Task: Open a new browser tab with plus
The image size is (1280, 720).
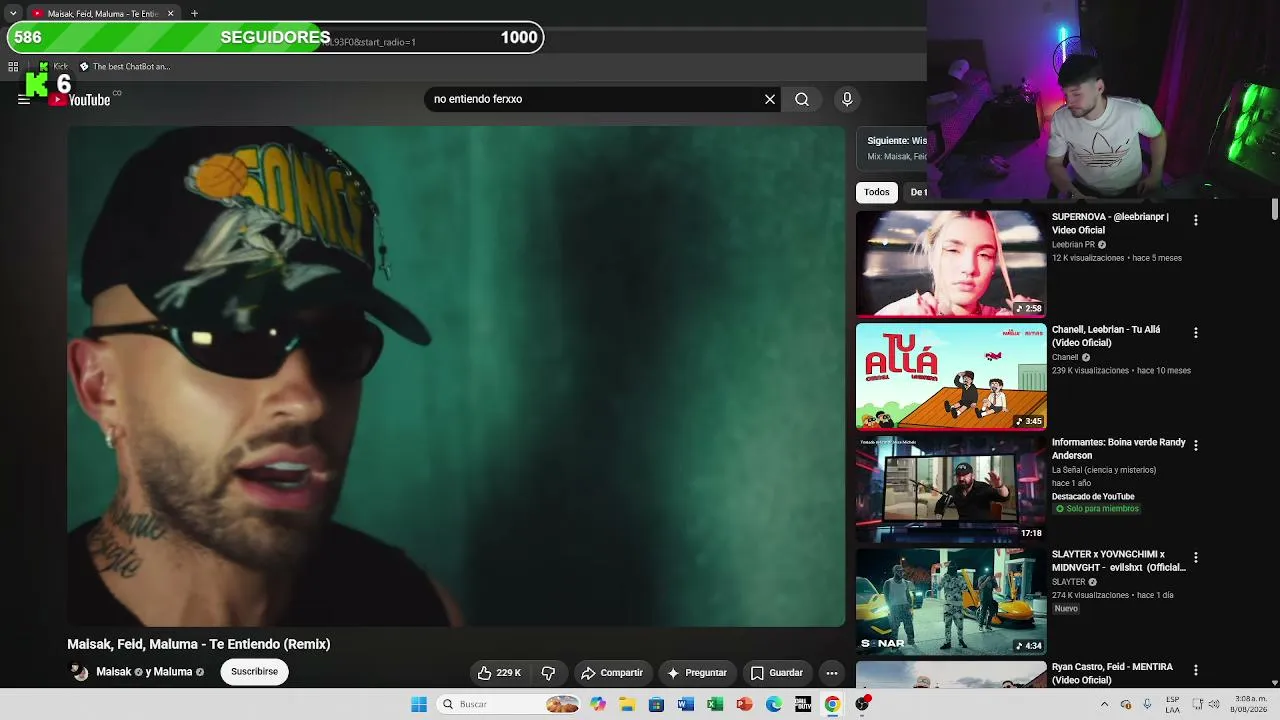Action: tap(194, 14)
